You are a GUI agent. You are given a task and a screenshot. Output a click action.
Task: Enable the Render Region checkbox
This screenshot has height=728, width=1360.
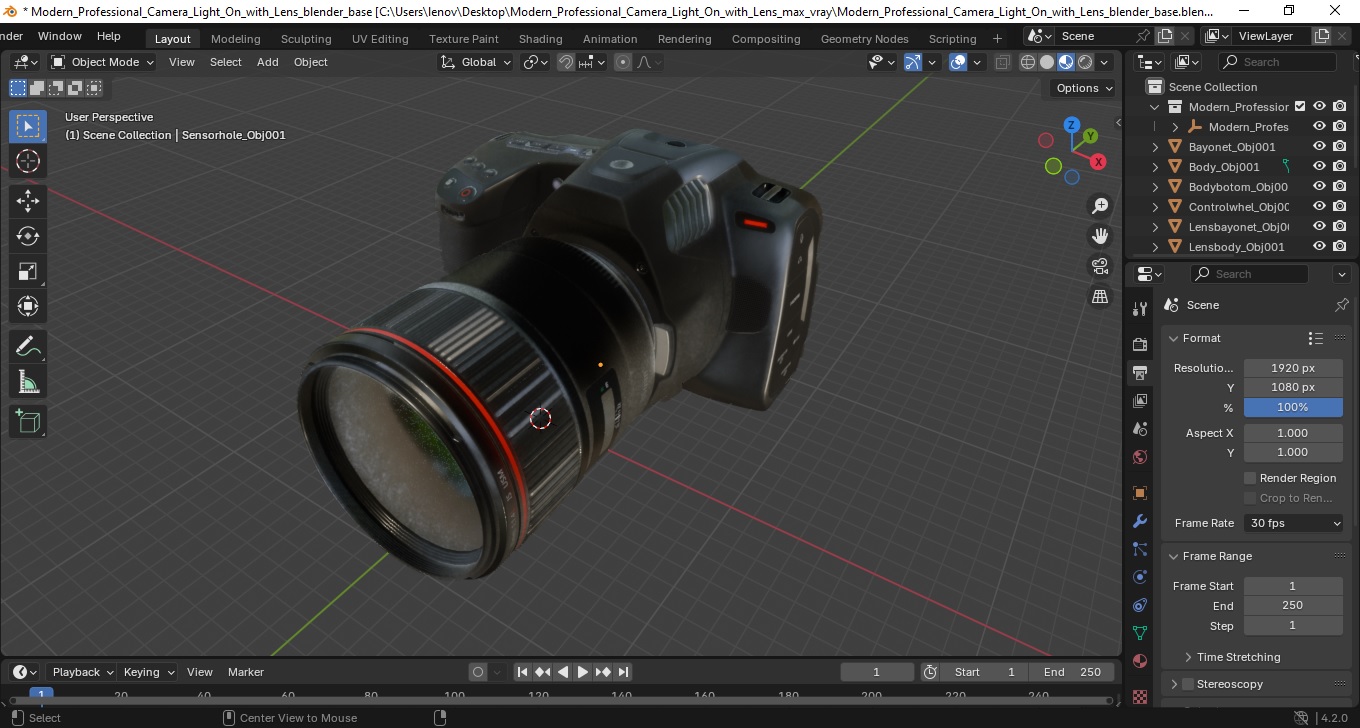click(1250, 478)
